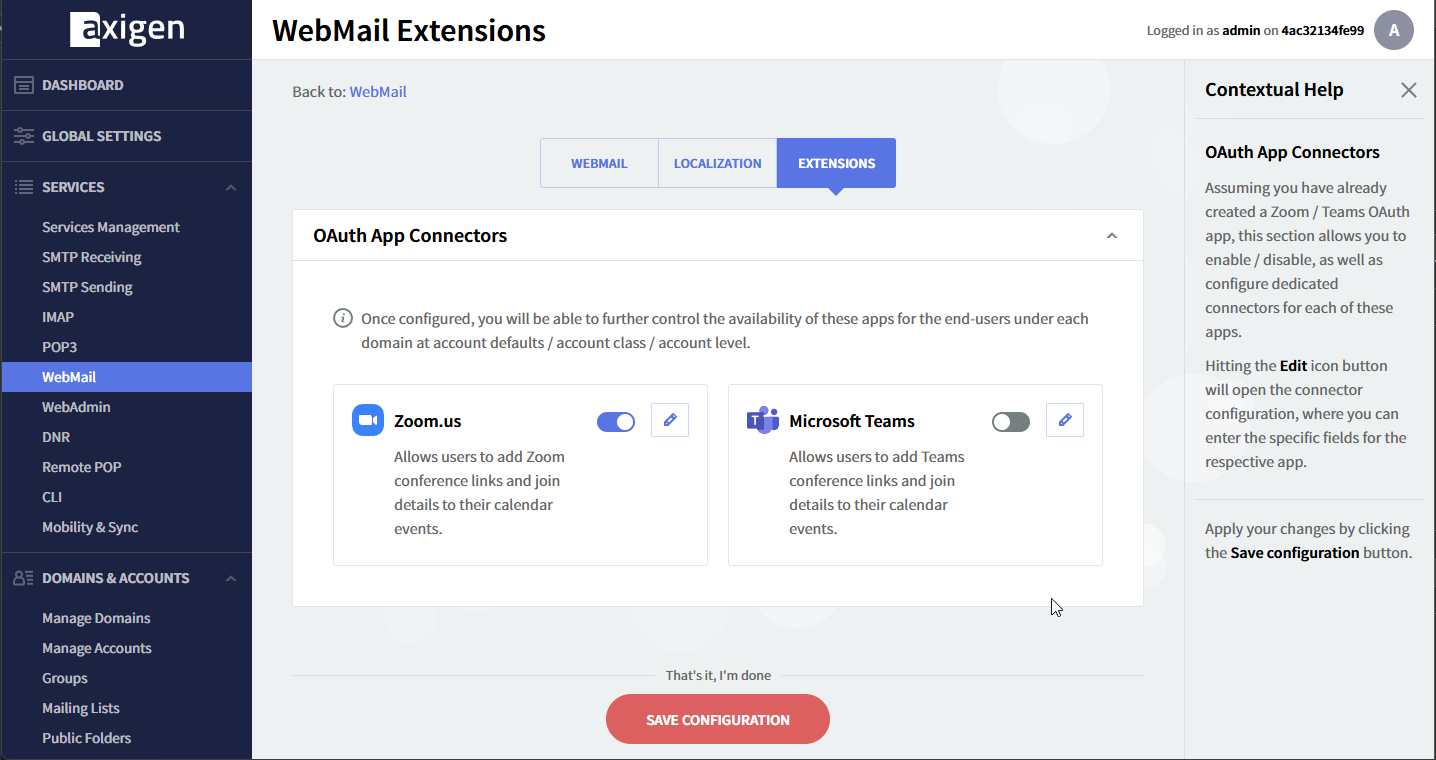This screenshot has height=760, width=1436.
Task: Follow the Back to WebMail link
Action: [377, 92]
